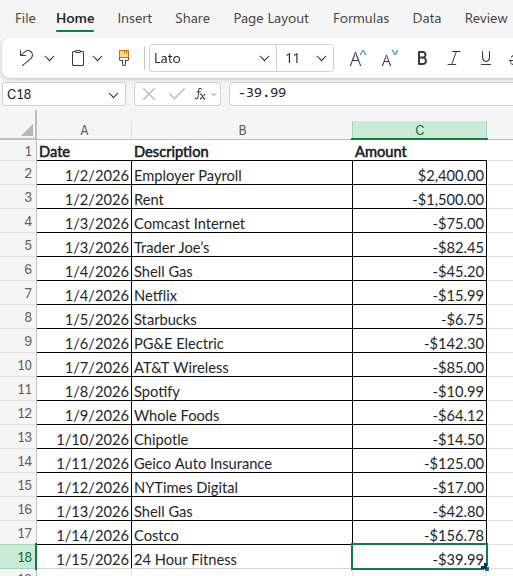
Task: Toggle Bold formatting
Action: point(422,58)
